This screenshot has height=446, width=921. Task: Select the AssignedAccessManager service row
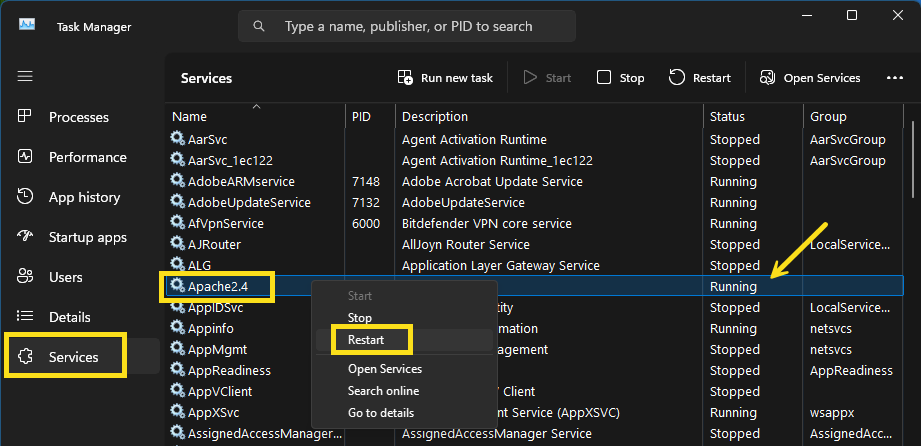535,434
